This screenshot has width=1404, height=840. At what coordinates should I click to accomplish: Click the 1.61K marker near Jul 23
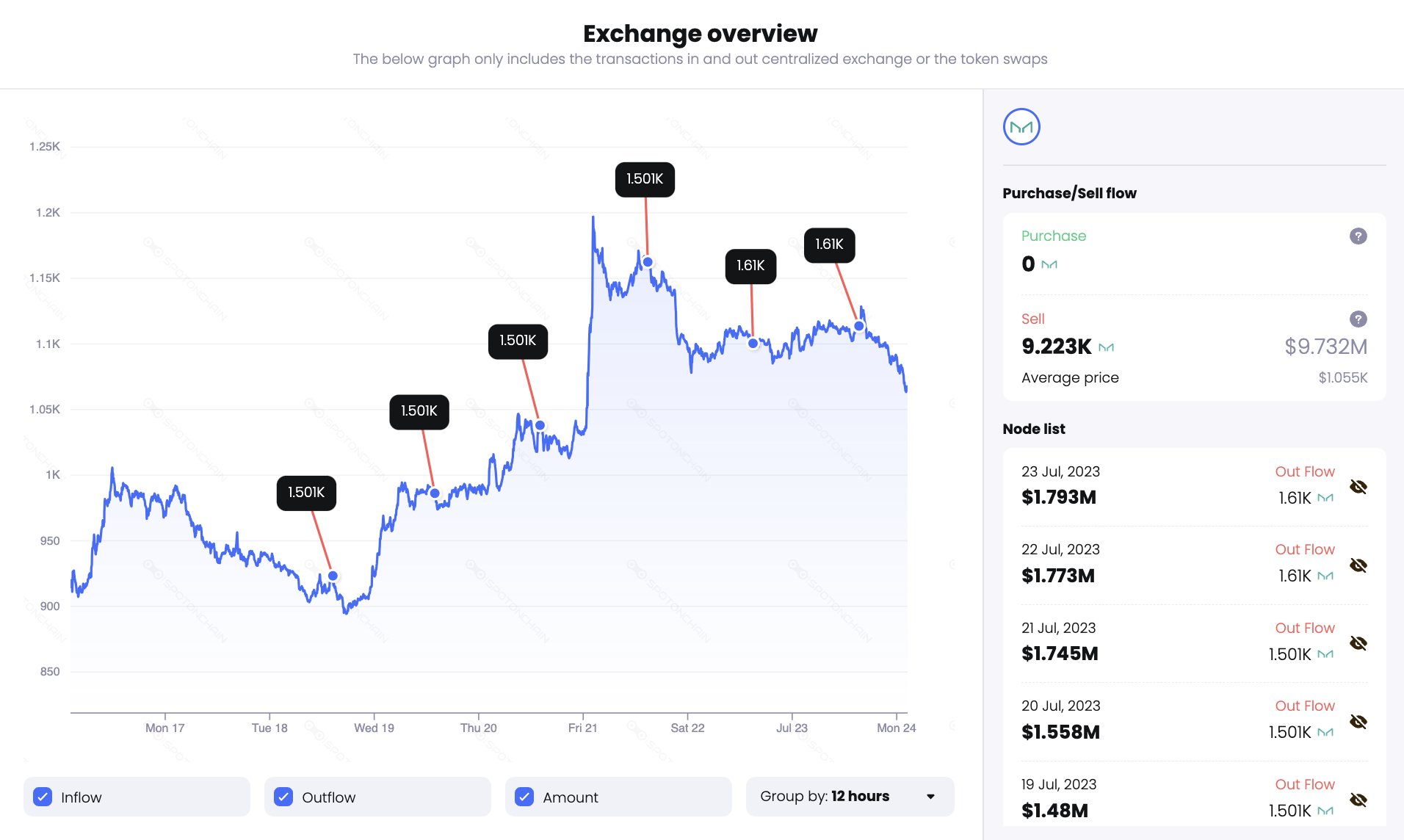[x=829, y=245]
